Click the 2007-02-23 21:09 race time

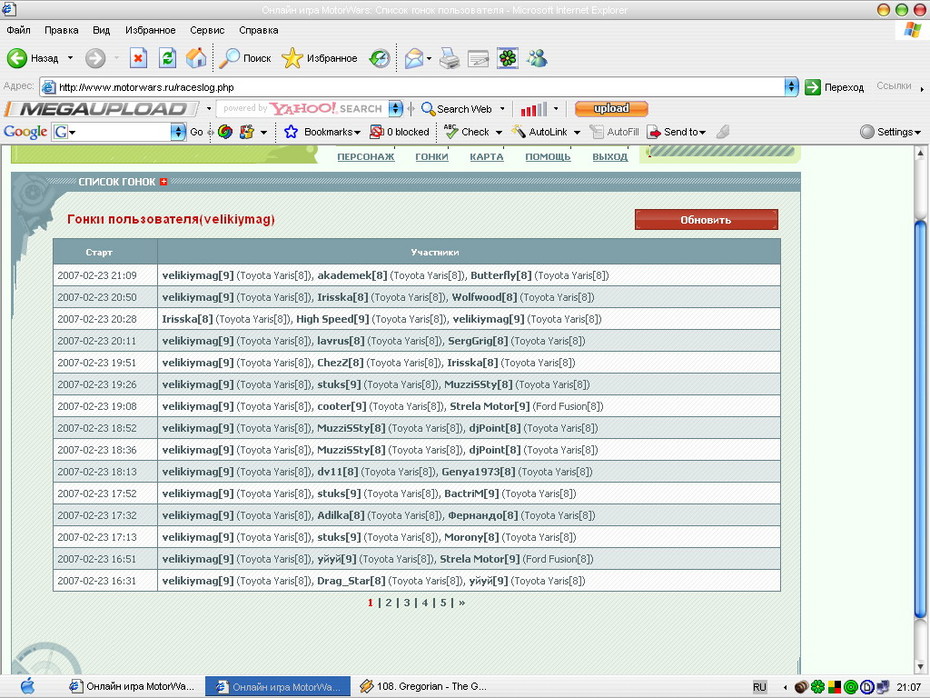[97, 275]
